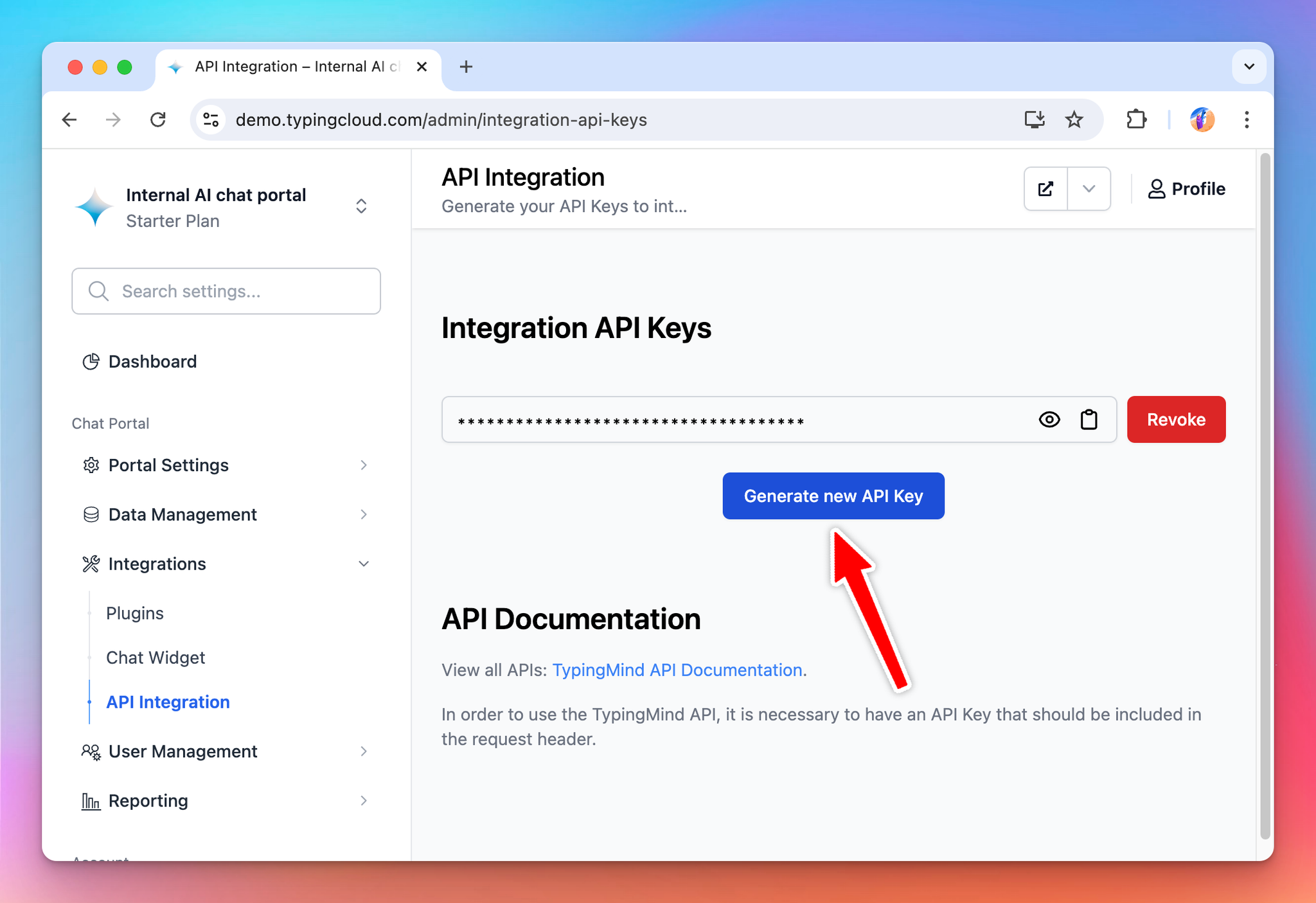Expand User Management section
The height and width of the screenshot is (903, 1316).
pyautogui.click(x=226, y=751)
